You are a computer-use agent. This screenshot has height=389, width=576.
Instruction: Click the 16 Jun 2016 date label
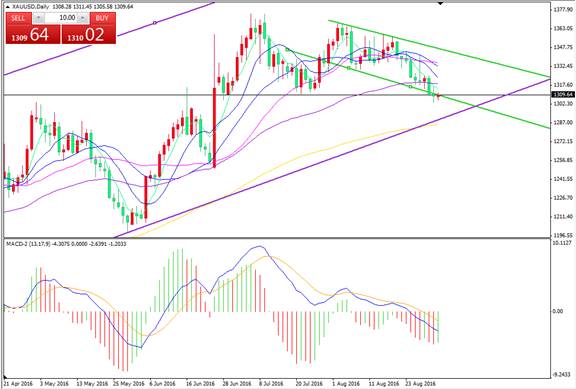(x=200, y=384)
